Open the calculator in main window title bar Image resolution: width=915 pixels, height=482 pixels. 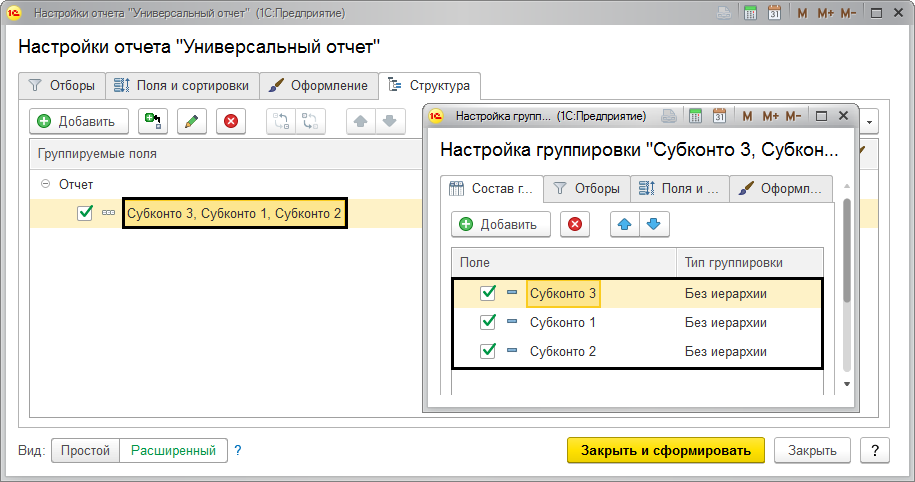750,14
